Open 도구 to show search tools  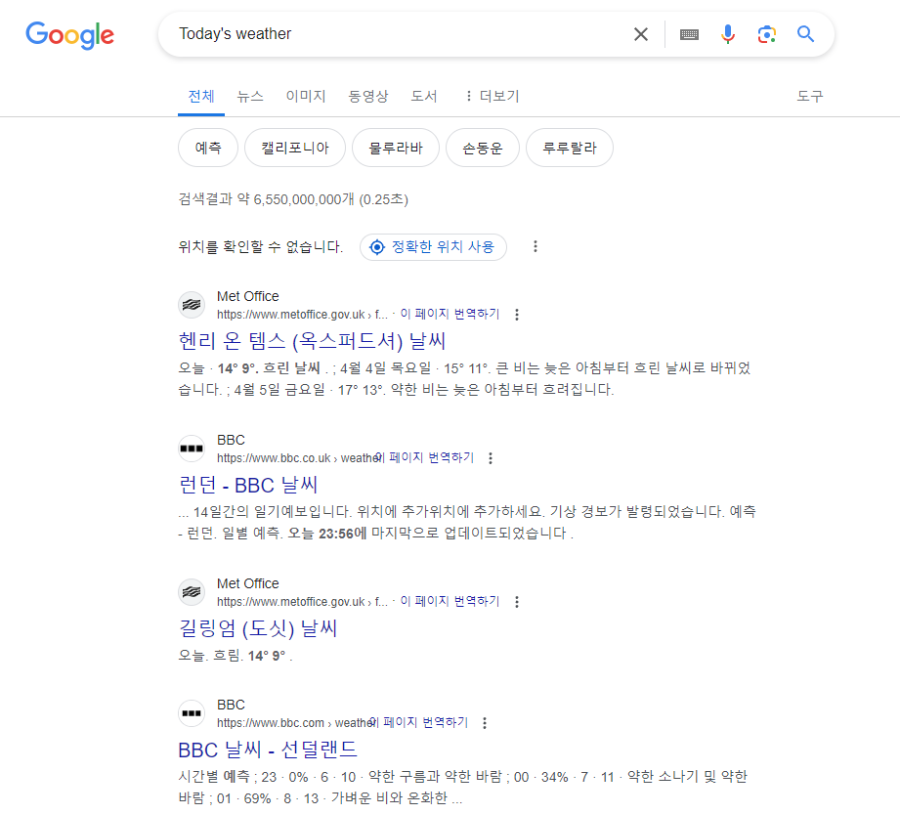tap(810, 96)
